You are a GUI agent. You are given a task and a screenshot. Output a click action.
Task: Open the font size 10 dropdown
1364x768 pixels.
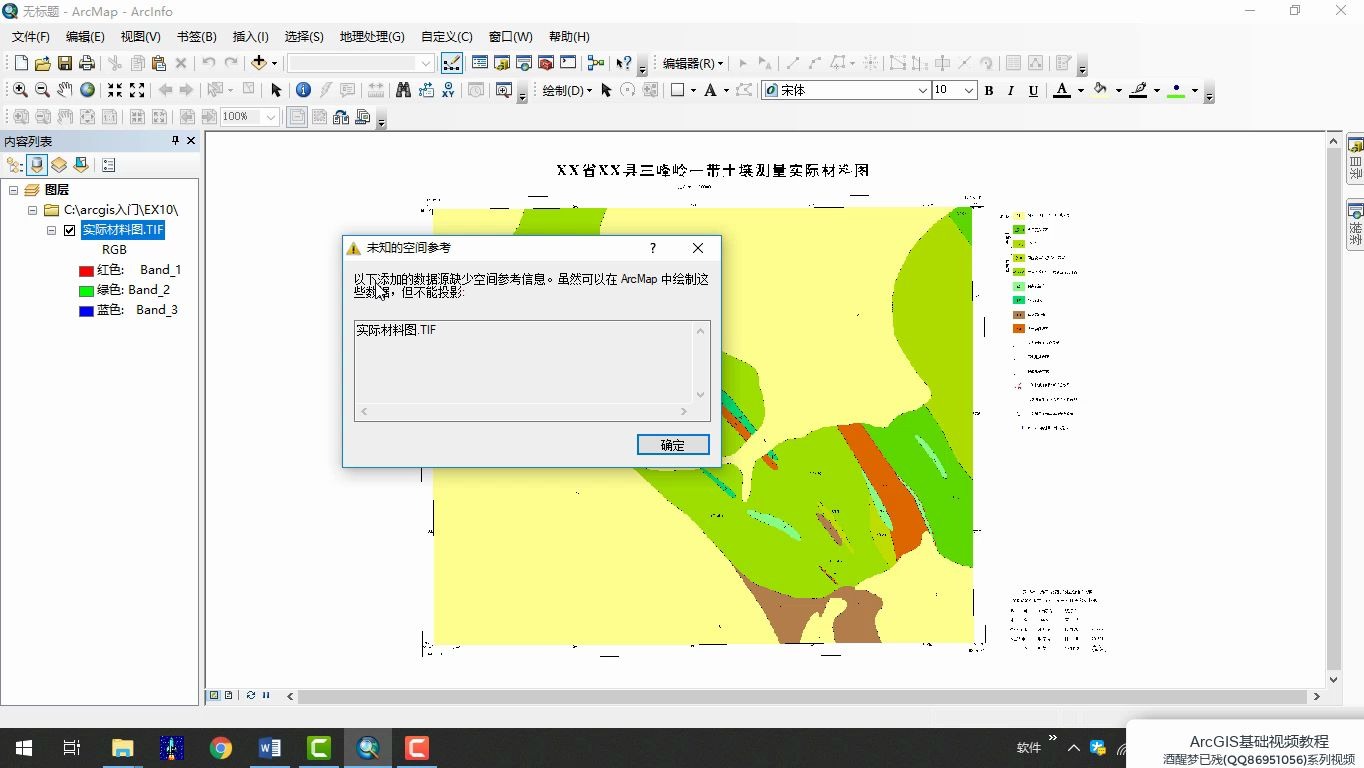(969, 90)
